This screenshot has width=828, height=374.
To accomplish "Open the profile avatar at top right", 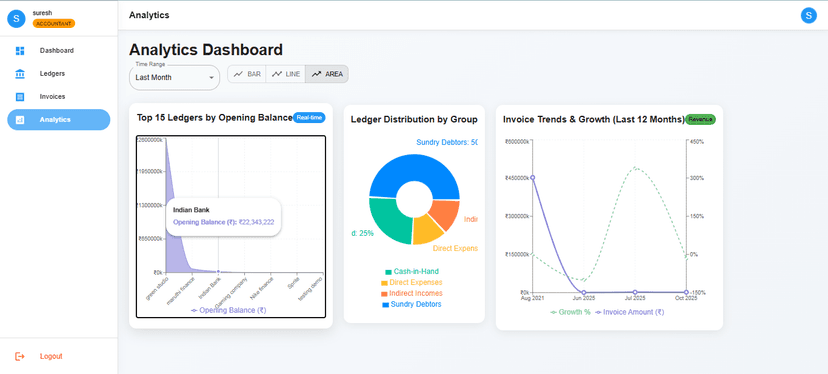I will (808, 15).
